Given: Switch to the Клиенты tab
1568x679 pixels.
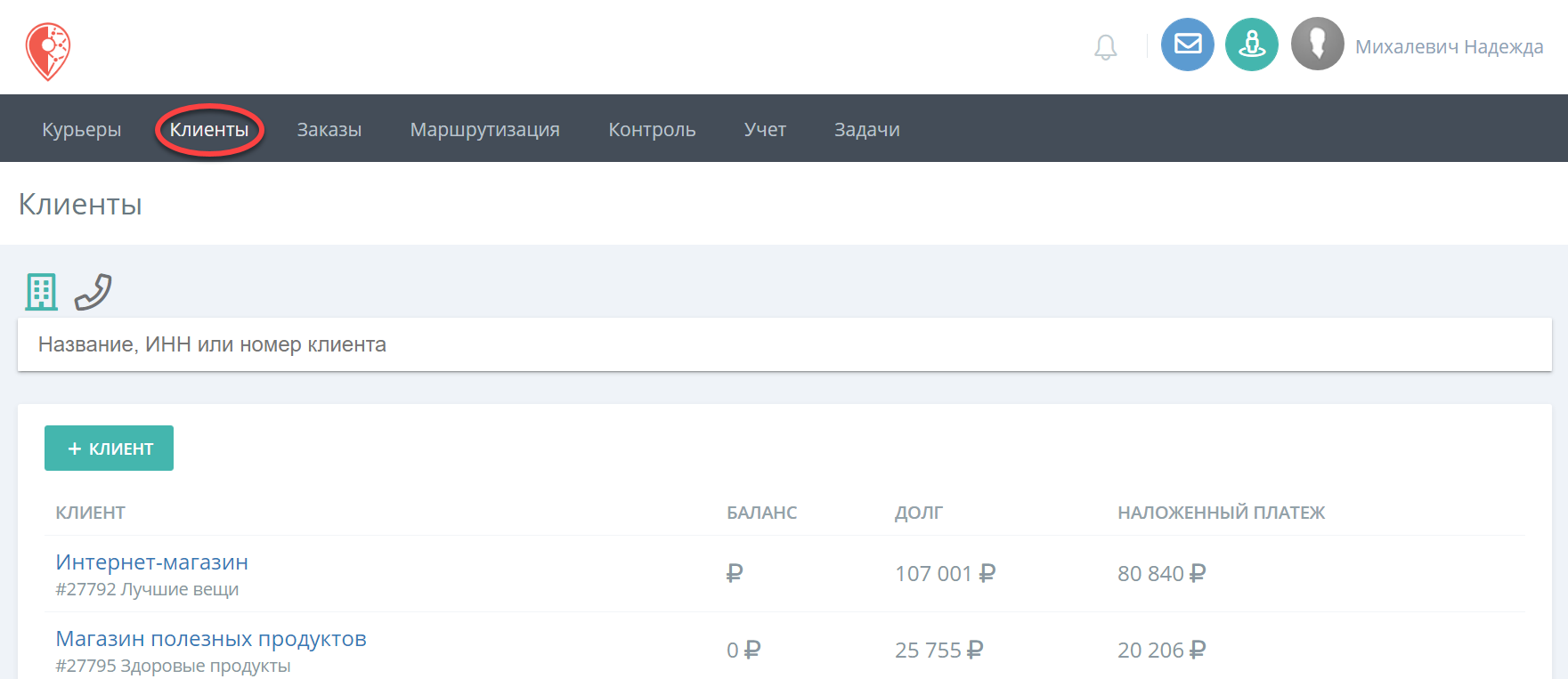Looking at the screenshot, I should pyautogui.click(x=209, y=130).
